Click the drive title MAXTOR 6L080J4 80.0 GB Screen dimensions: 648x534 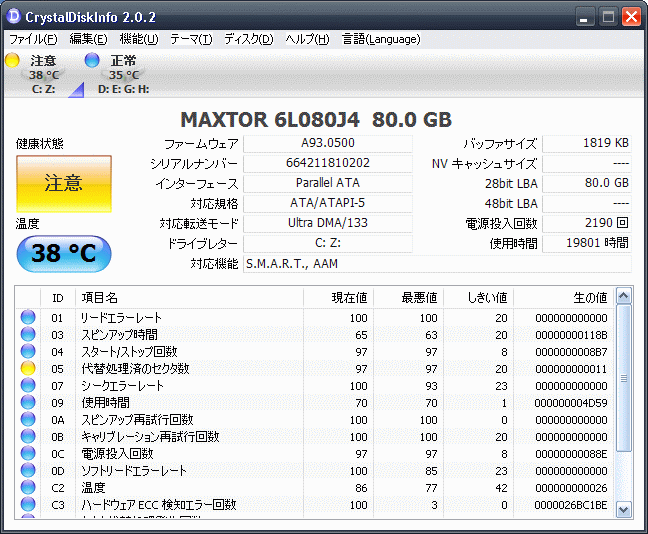pos(316,120)
